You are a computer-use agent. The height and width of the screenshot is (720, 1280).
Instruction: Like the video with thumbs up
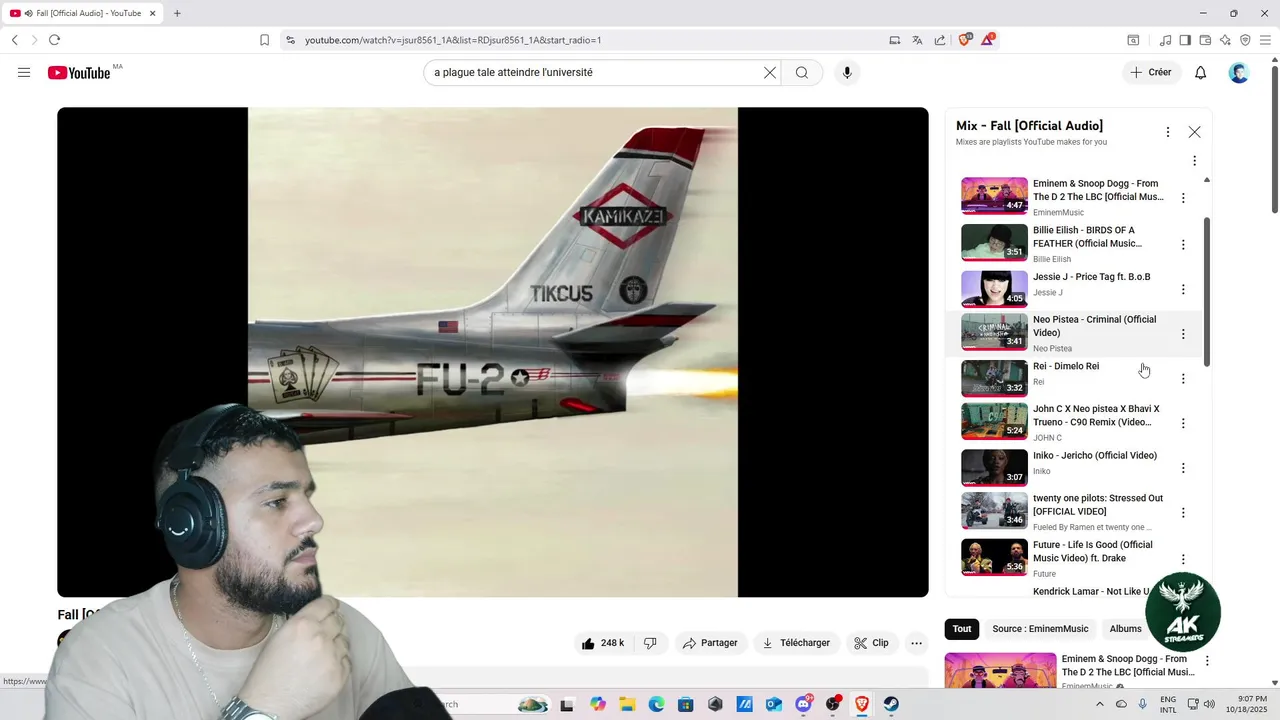click(603, 643)
